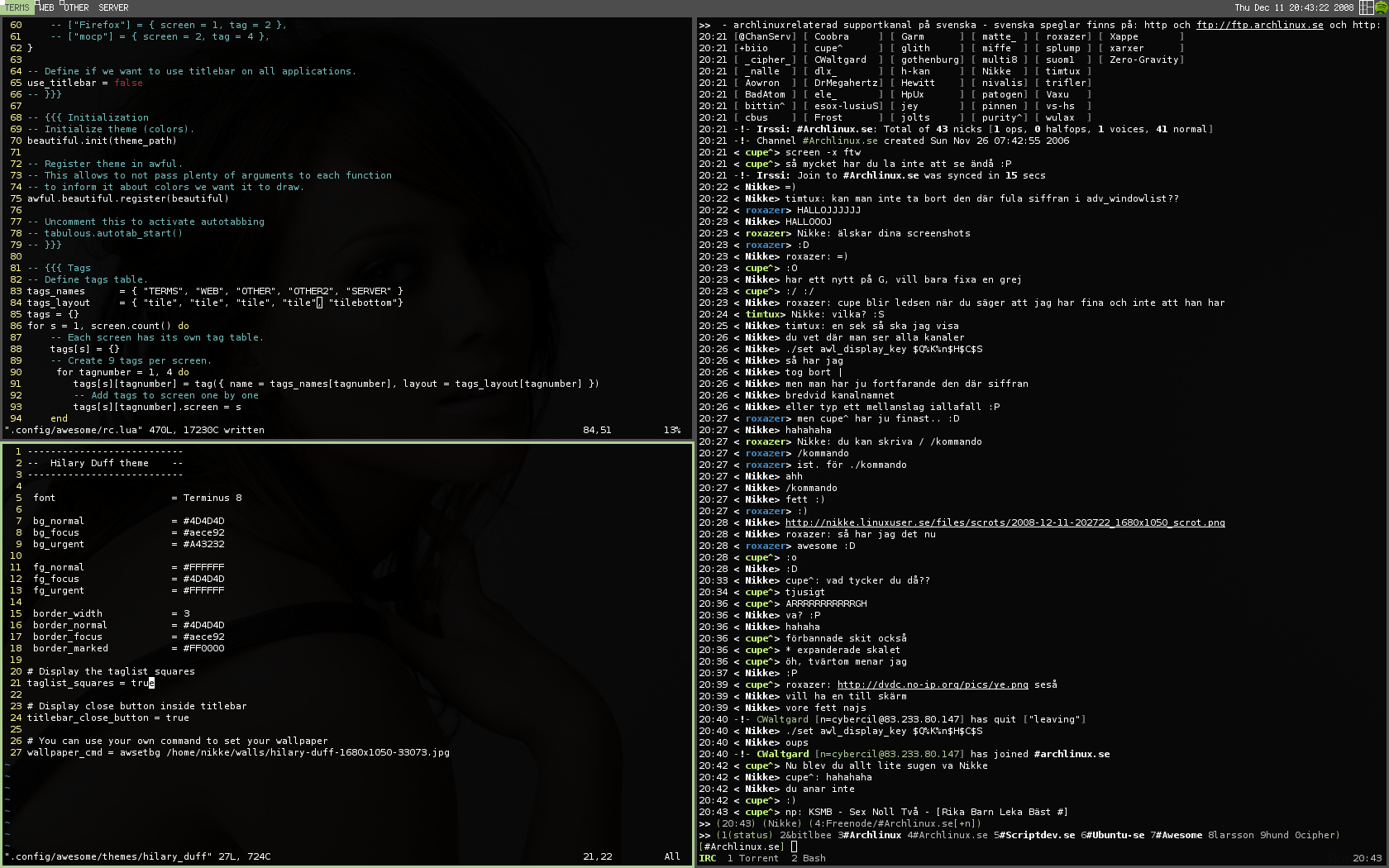Image resolution: width=1389 pixels, height=868 pixels.
Task: Click the IRC input prompt [#Archlinux.se]
Action: click(x=742, y=847)
